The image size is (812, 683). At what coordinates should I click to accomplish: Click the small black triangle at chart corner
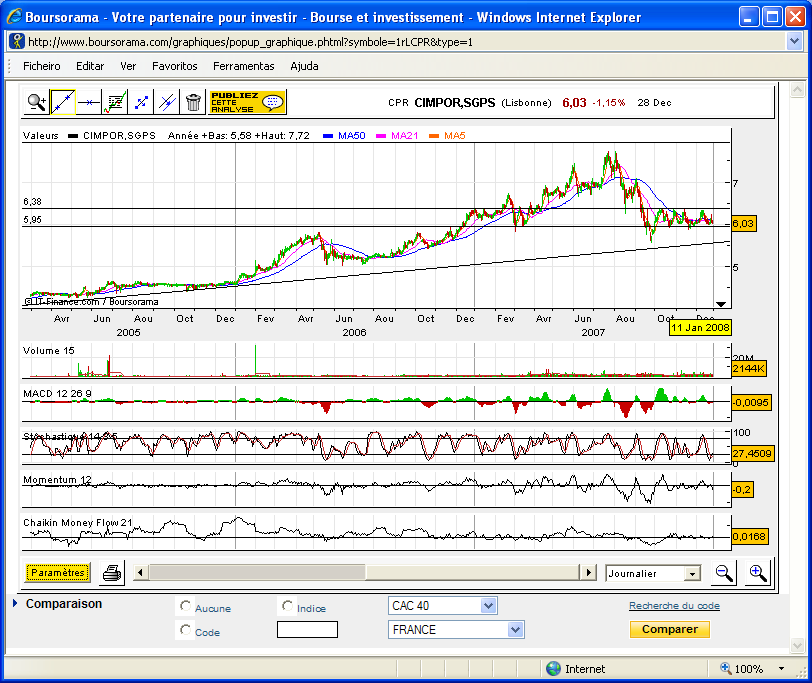click(x=720, y=304)
